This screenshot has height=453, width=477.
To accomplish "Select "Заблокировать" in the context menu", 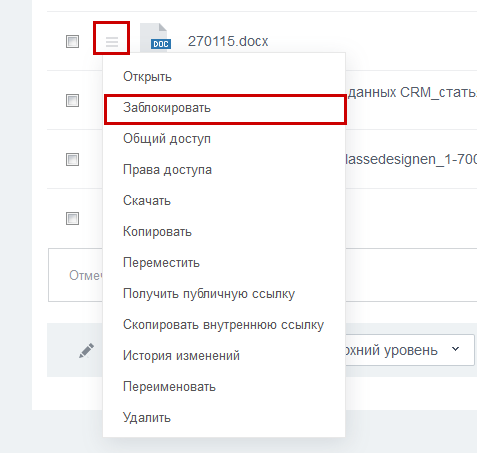I will [224, 108].
